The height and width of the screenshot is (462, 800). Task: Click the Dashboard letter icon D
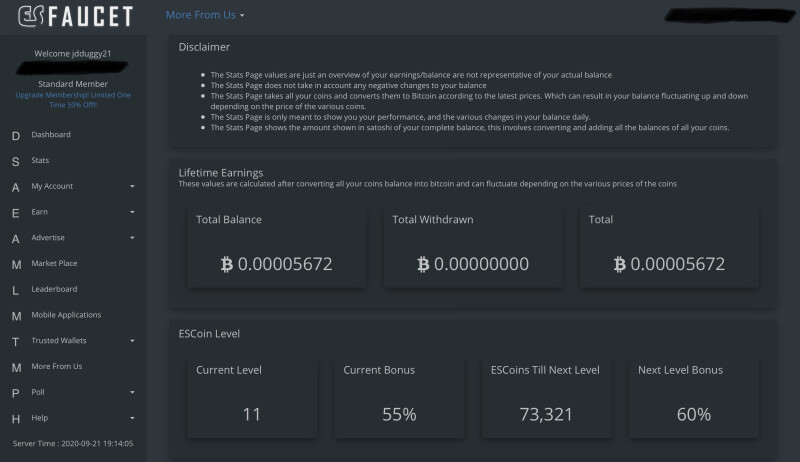point(16,136)
